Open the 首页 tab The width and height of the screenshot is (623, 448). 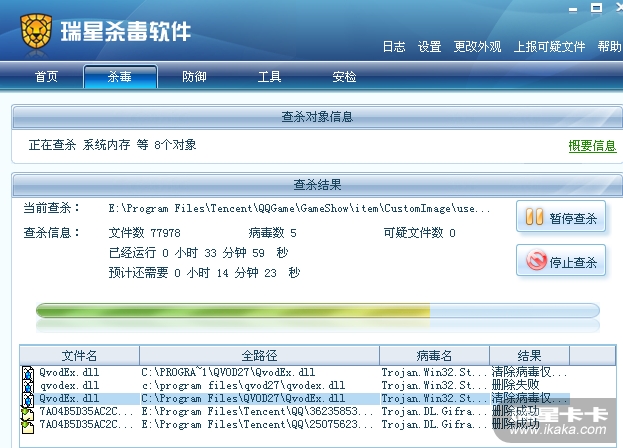click(x=46, y=76)
